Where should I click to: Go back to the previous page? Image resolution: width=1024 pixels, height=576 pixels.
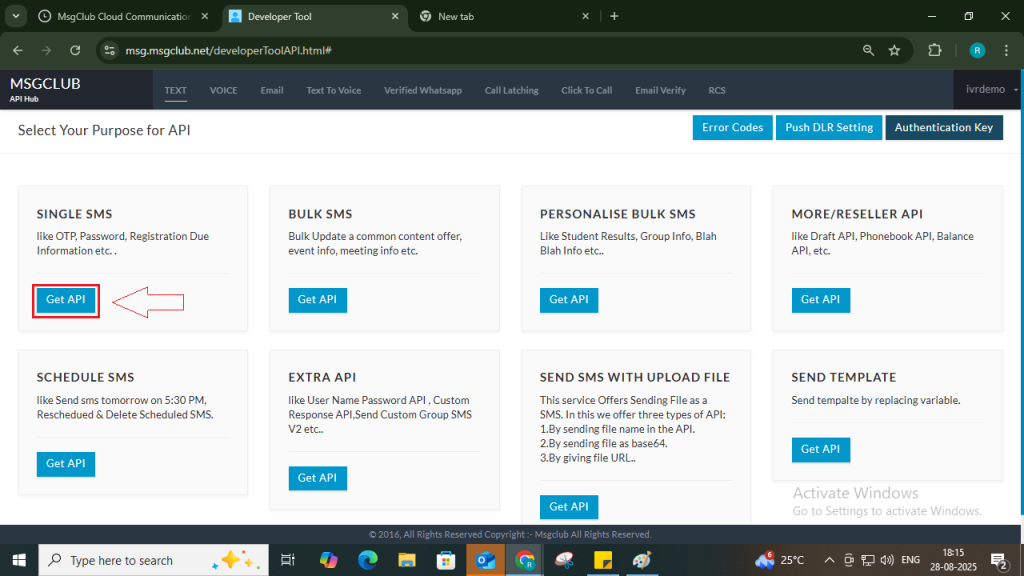[18, 50]
